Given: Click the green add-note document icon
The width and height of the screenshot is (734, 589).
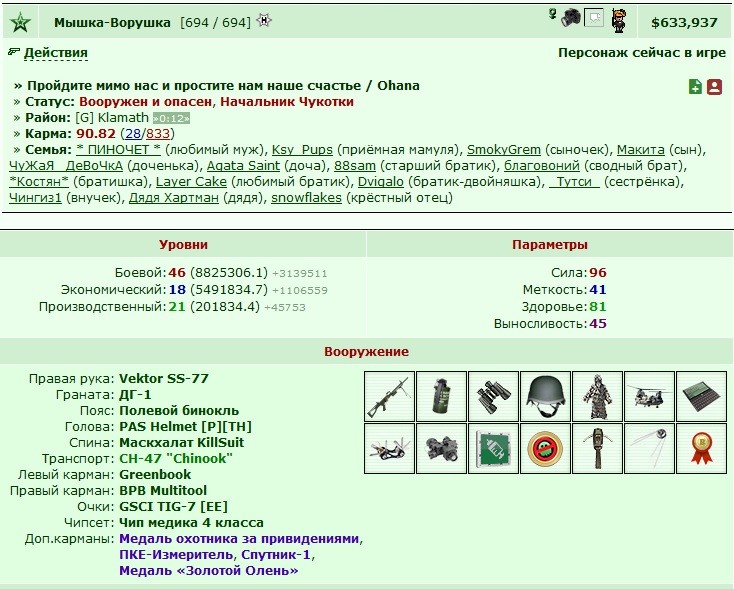Looking at the screenshot, I should pos(695,87).
